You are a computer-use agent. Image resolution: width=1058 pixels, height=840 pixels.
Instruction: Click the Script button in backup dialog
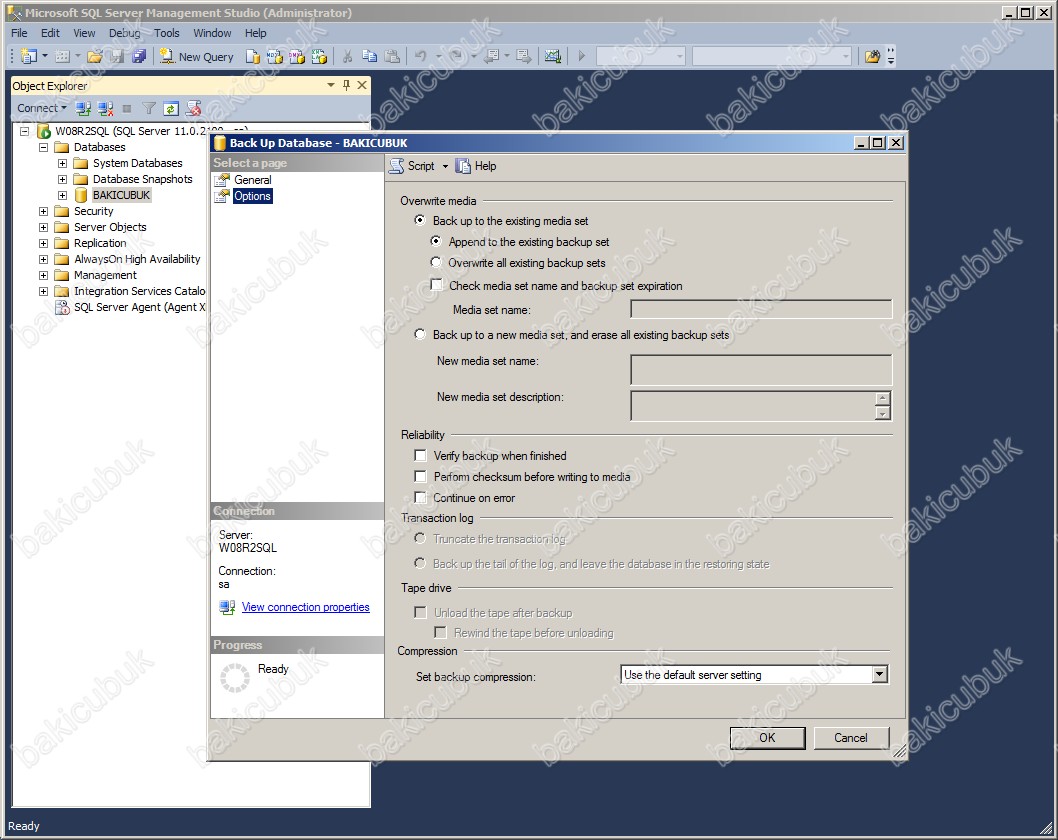412,166
